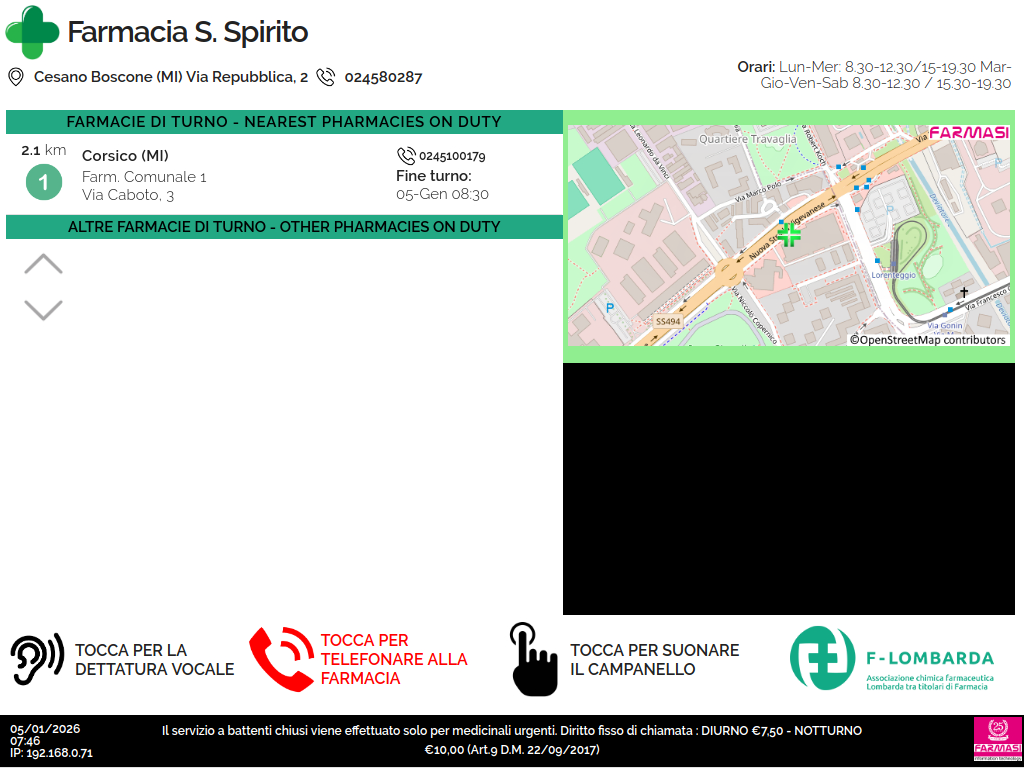1024x768 pixels.
Task: Tap the pointing hand bell icon
Action: (533, 659)
